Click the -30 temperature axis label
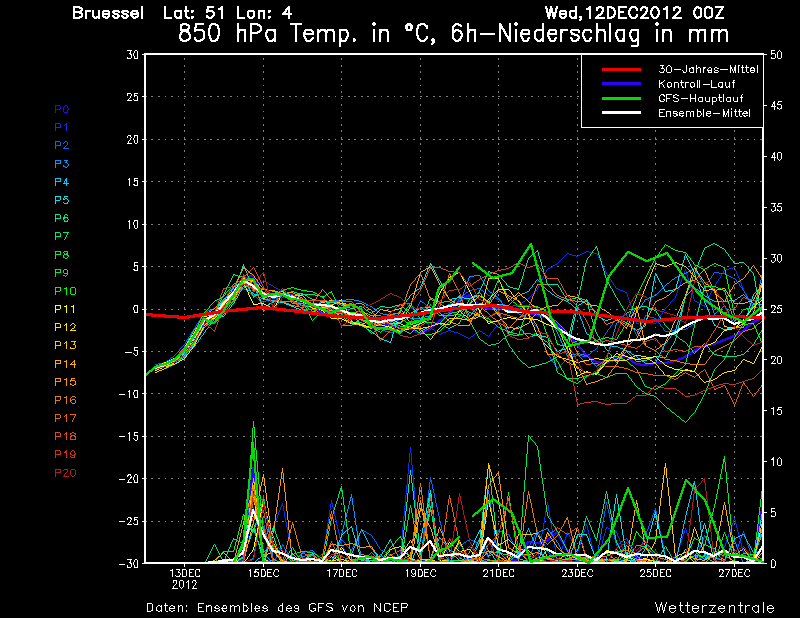800x618 pixels. [x=129, y=563]
